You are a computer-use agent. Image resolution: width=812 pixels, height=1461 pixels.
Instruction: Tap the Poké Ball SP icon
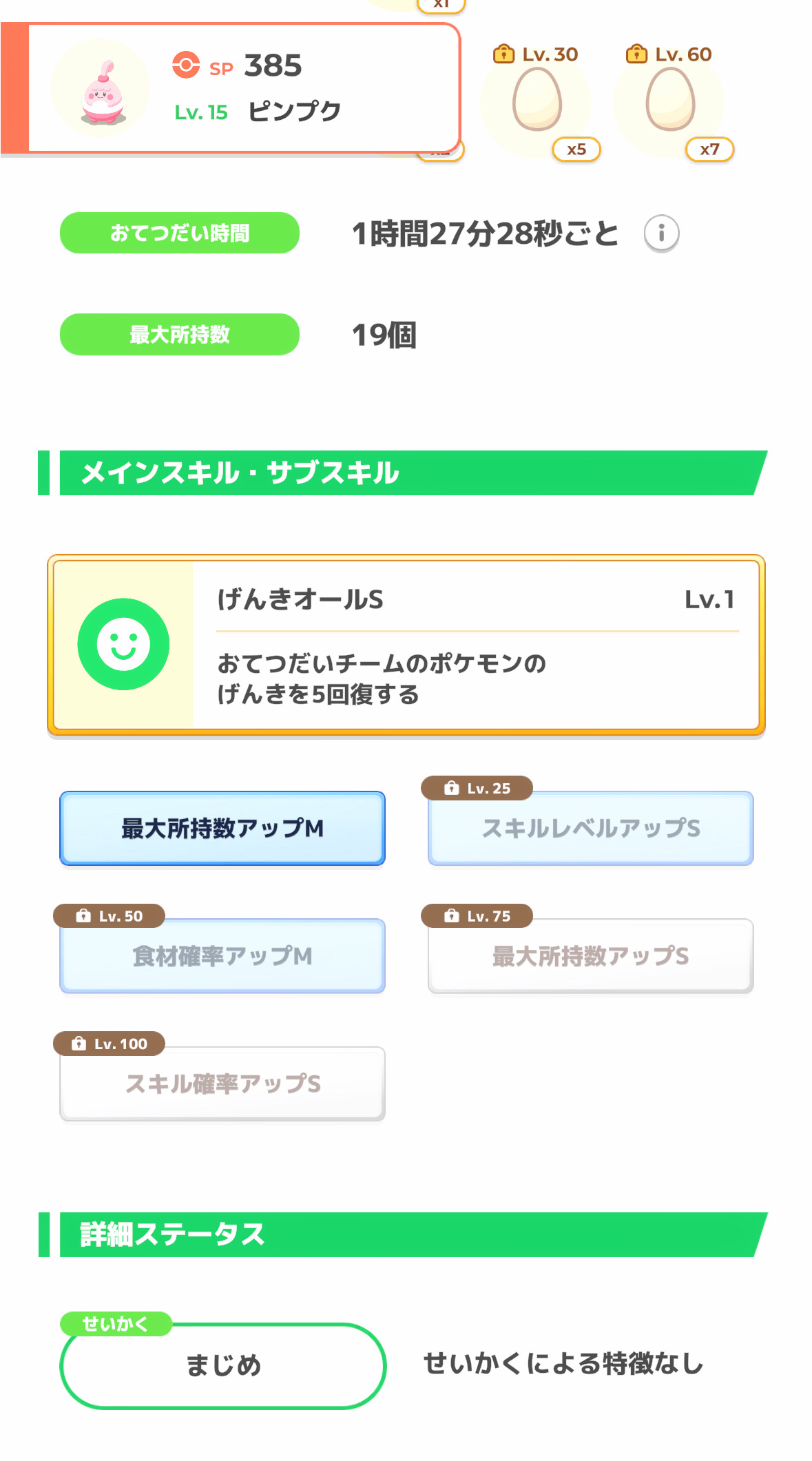[185, 65]
